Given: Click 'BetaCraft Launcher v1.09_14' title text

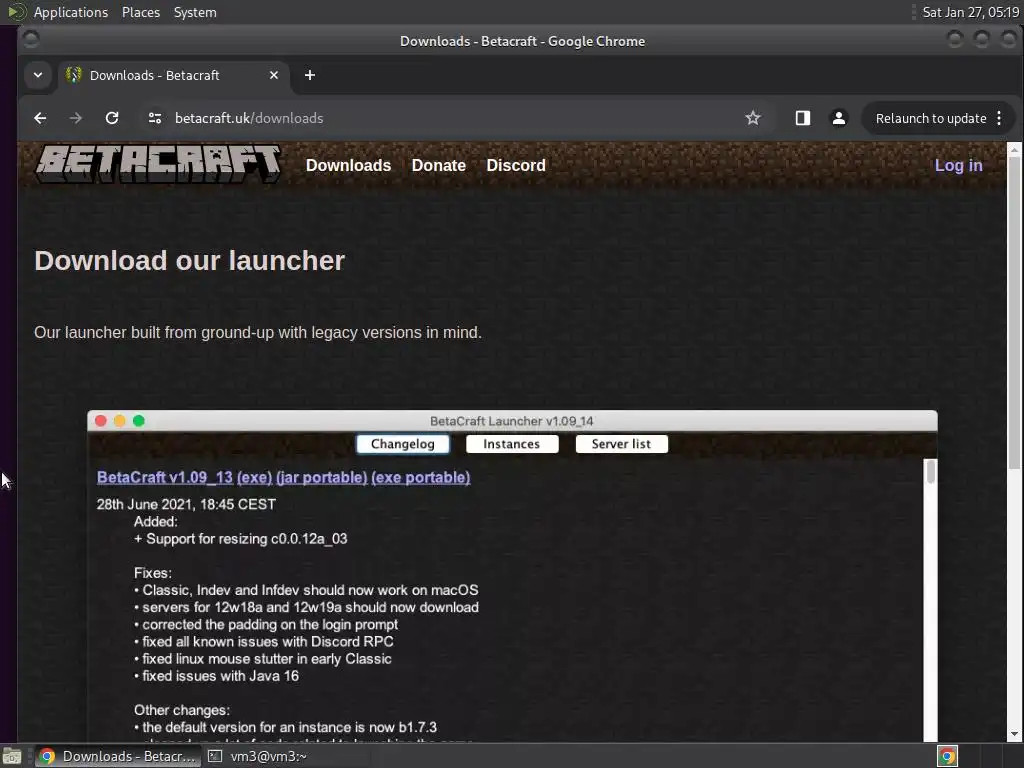Looking at the screenshot, I should (511, 421).
